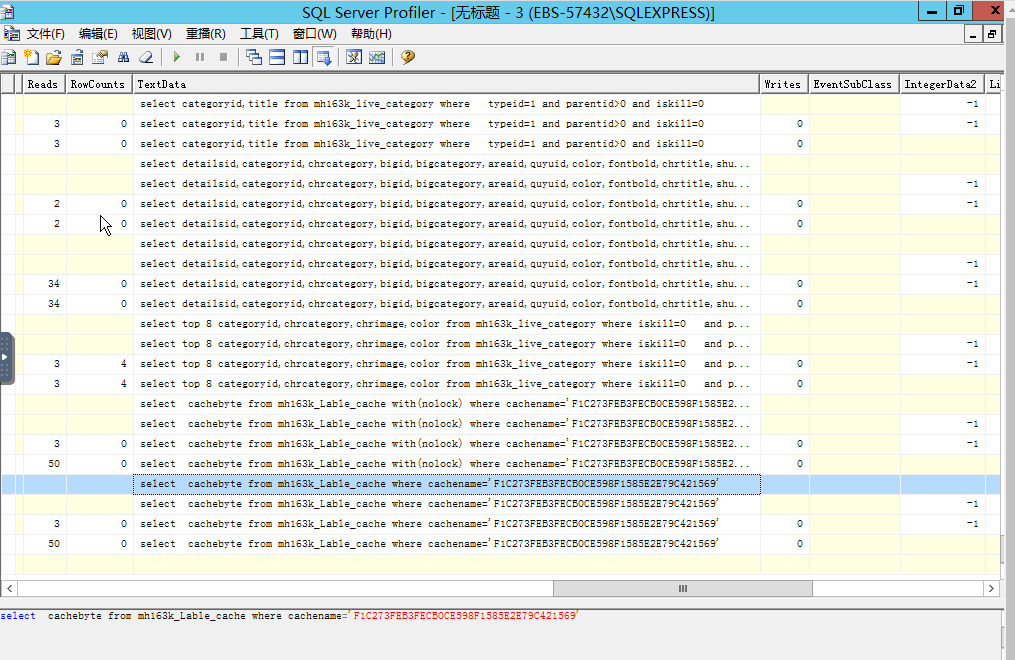
Task: Clear the trace window with eraser icon
Action: pyautogui.click(x=146, y=57)
